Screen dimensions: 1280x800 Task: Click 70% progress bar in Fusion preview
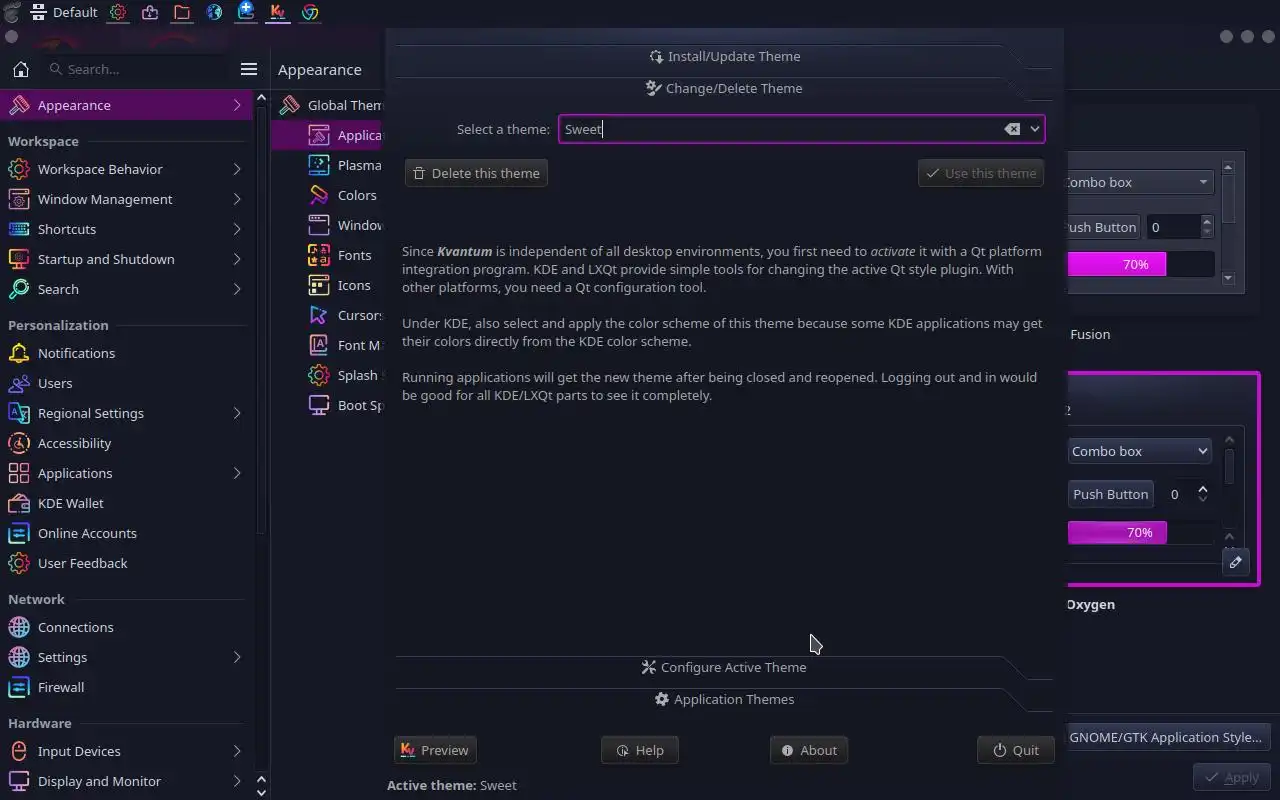[x=1140, y=264]
